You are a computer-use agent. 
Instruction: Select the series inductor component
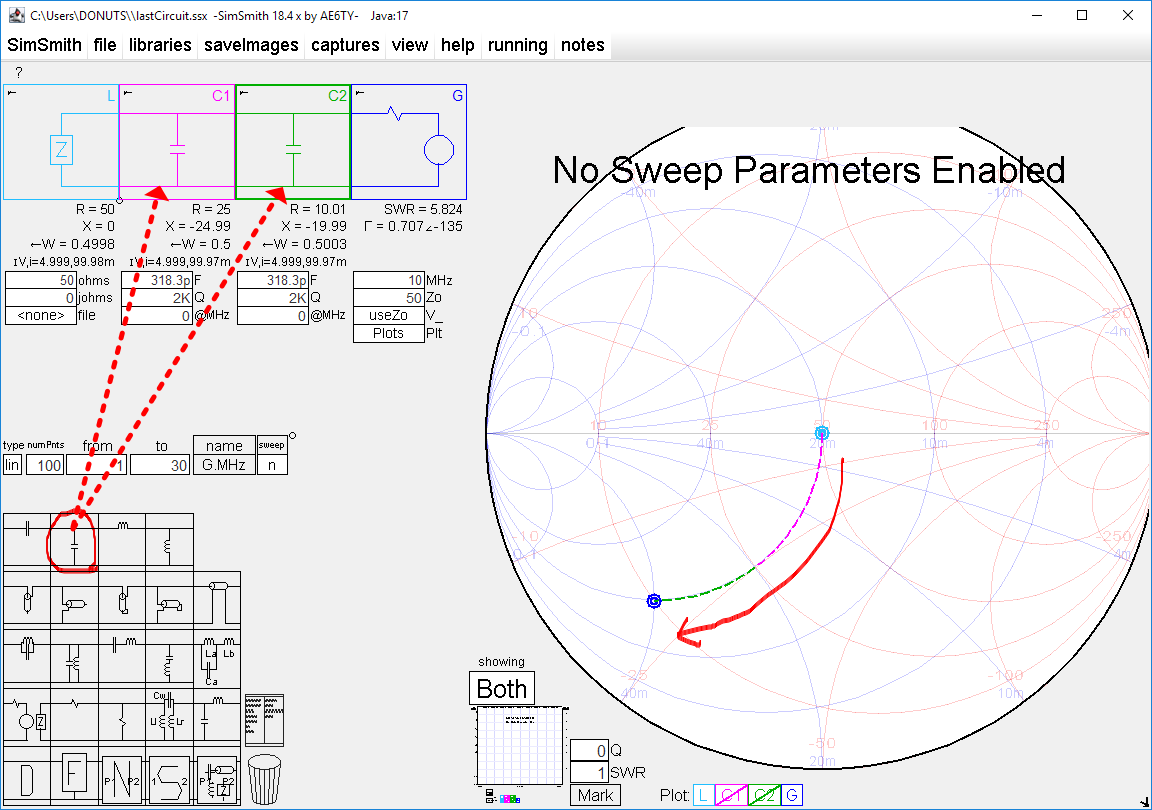122,541
